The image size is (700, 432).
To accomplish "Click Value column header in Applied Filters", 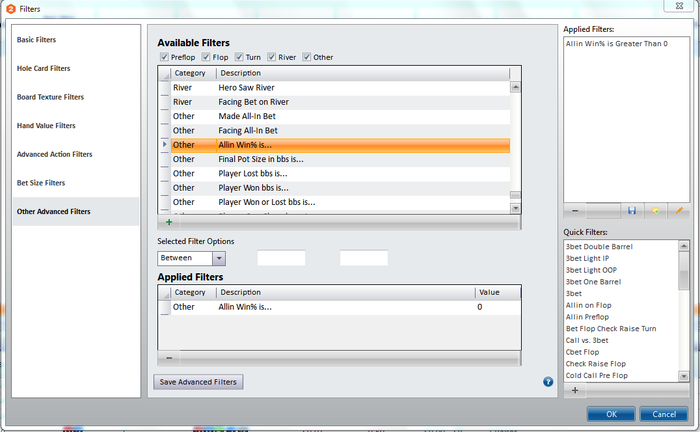I will coord(498,292).
